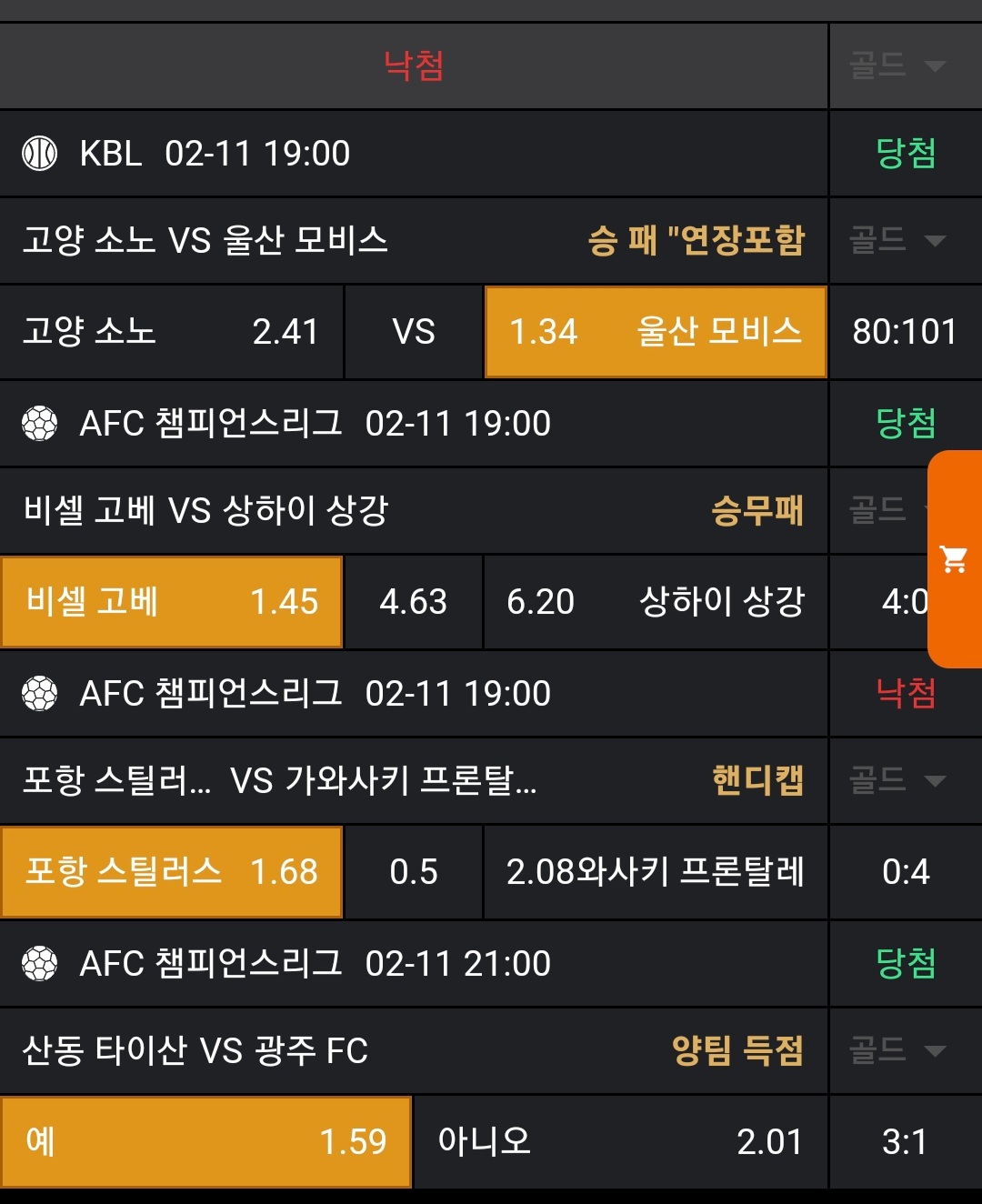Click the soccer ball icon for Shandong Taishan match

click(x=40, y=963)
